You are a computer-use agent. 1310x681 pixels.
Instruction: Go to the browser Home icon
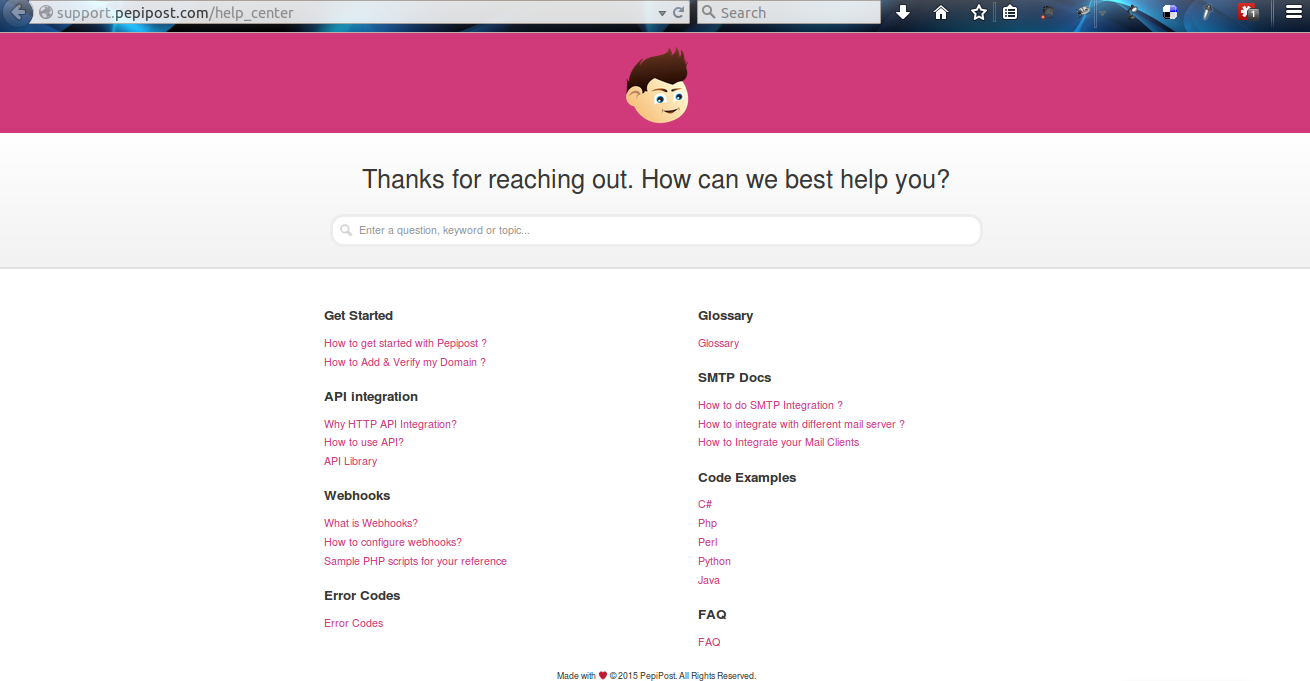click(941, 12)
